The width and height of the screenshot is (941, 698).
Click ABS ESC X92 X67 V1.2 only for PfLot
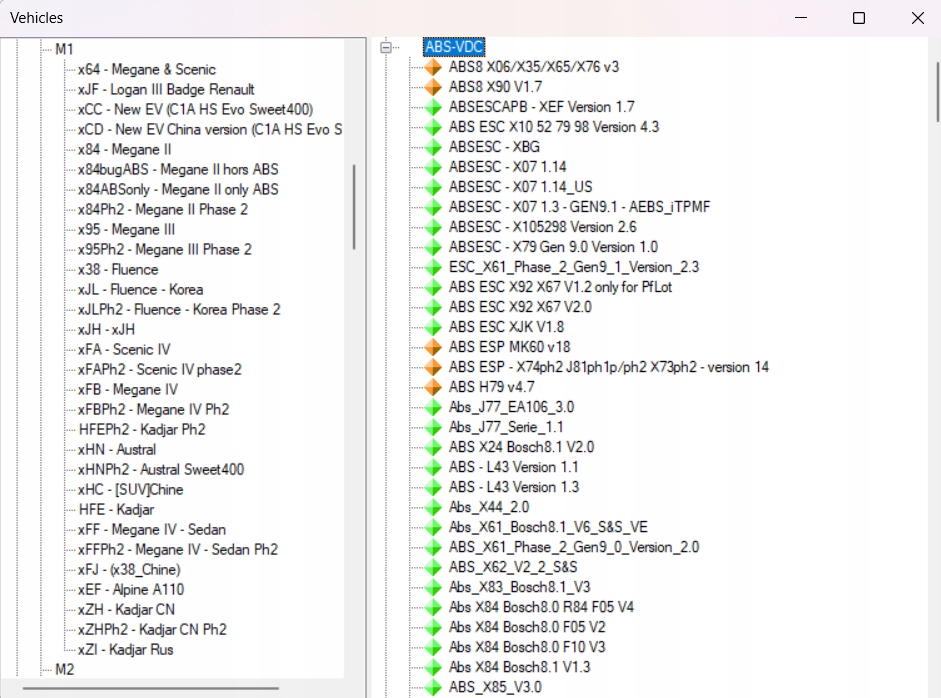561,287
